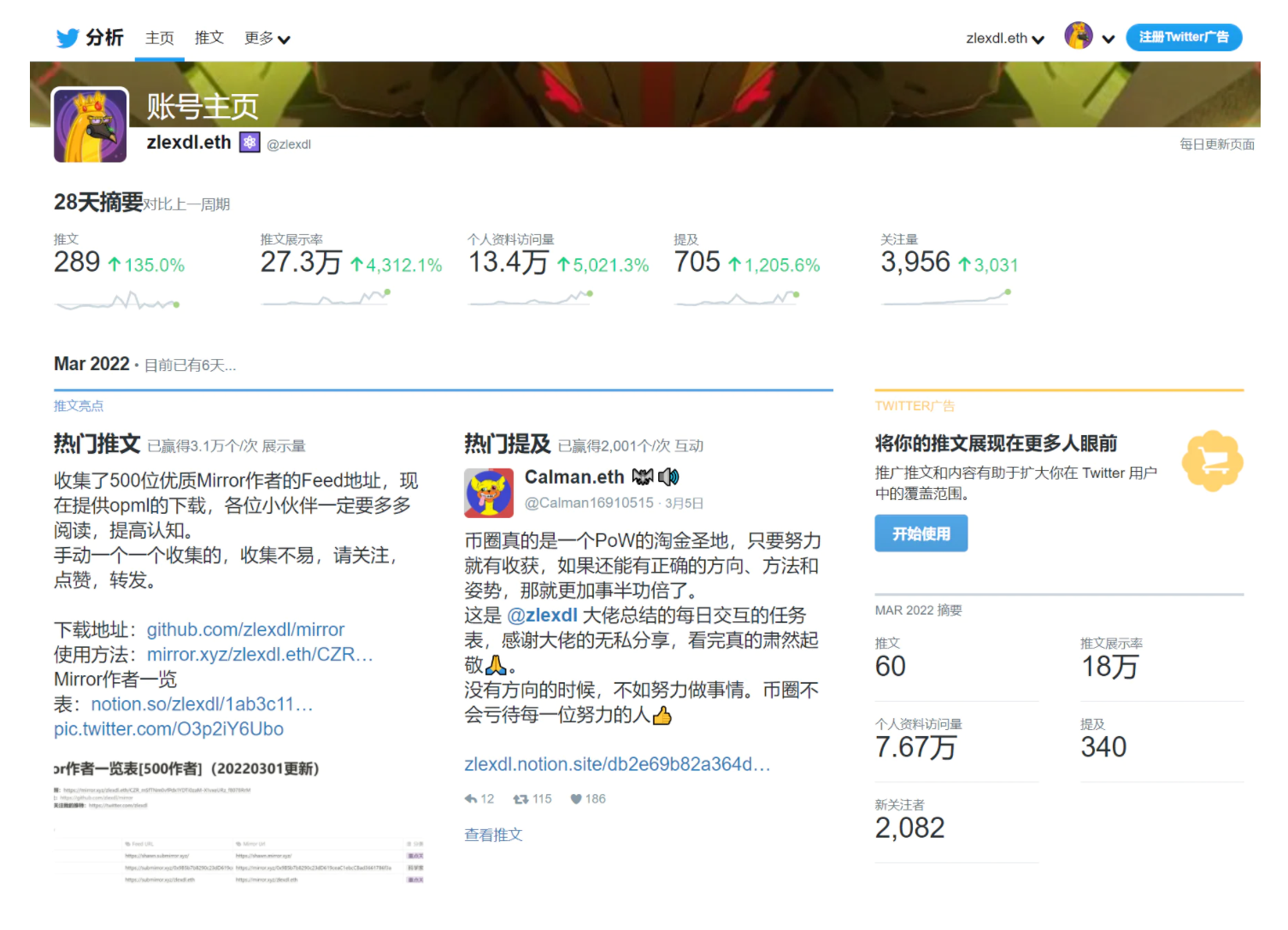
Task: Click the 13.4万 profile visits value
Action: tap(508, 262)
